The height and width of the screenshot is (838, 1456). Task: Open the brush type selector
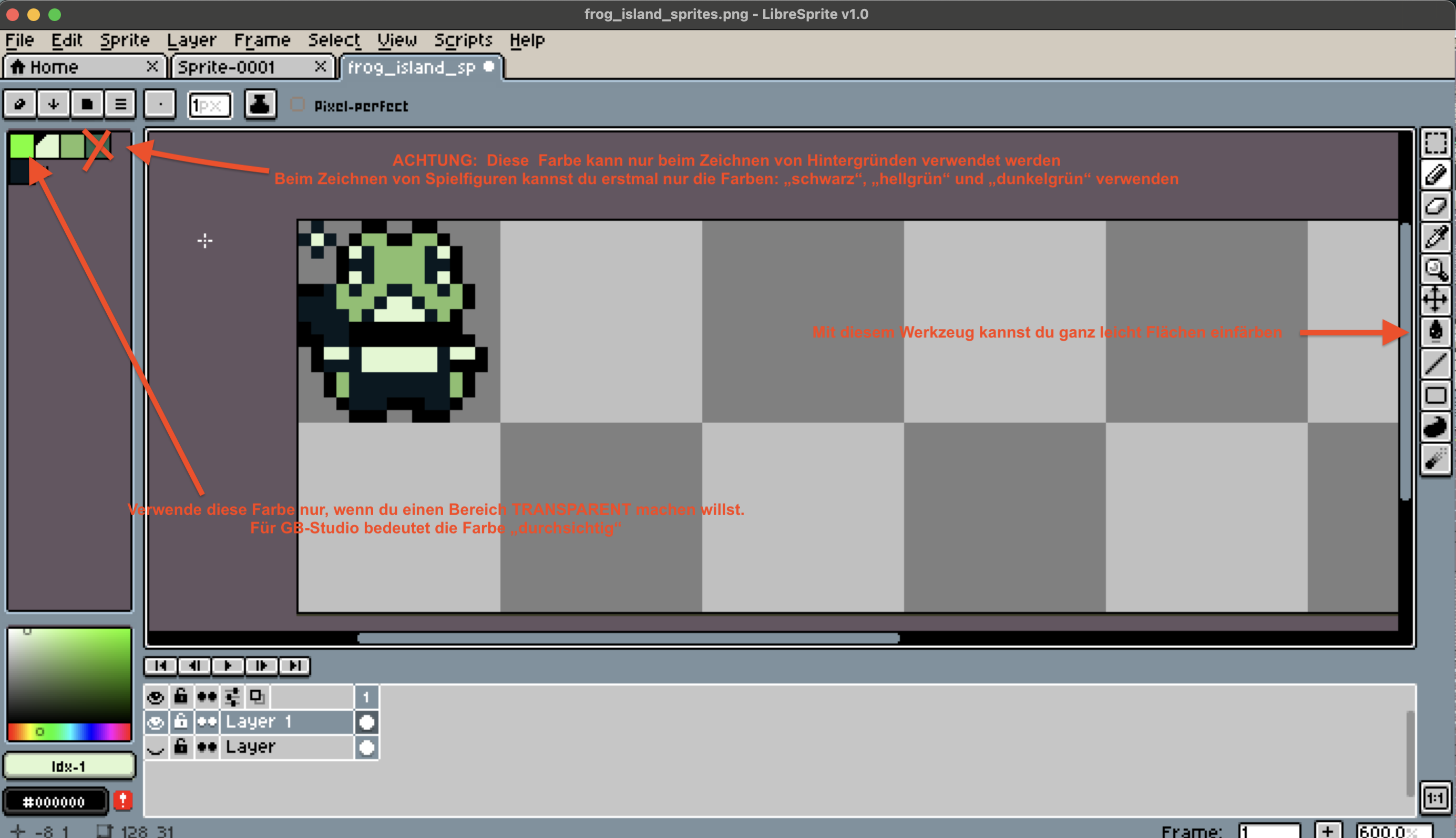click(x=160, y=105)
